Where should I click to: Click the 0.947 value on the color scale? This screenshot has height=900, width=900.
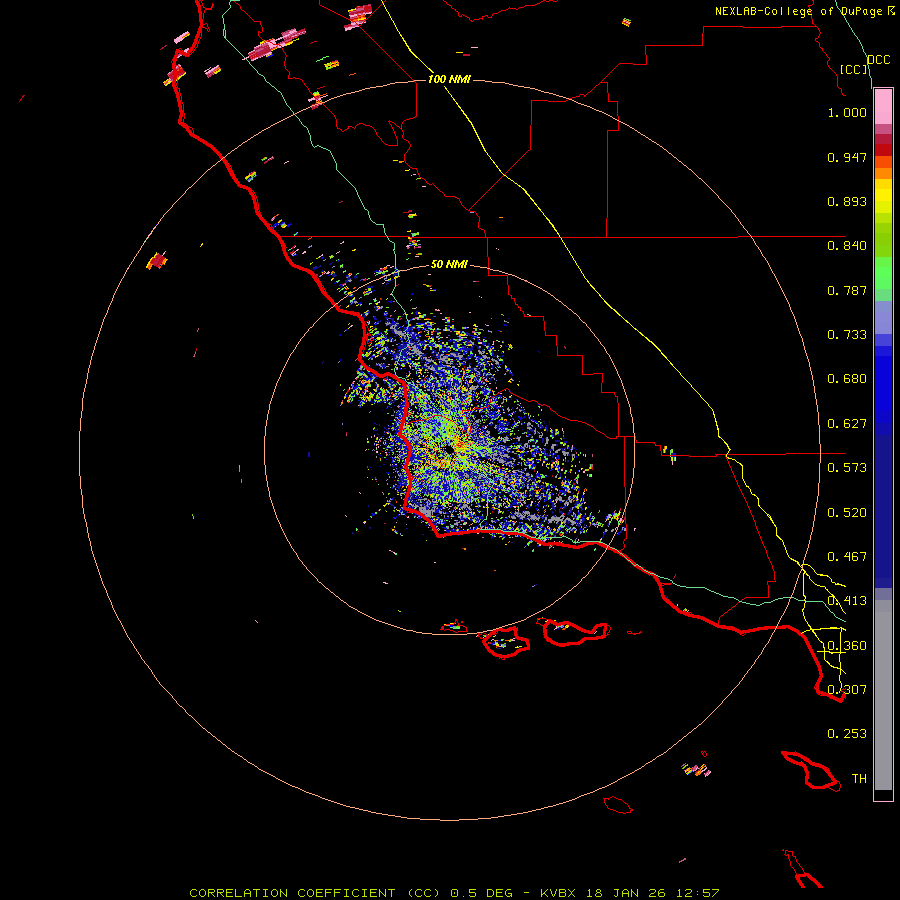coord(847,157)
